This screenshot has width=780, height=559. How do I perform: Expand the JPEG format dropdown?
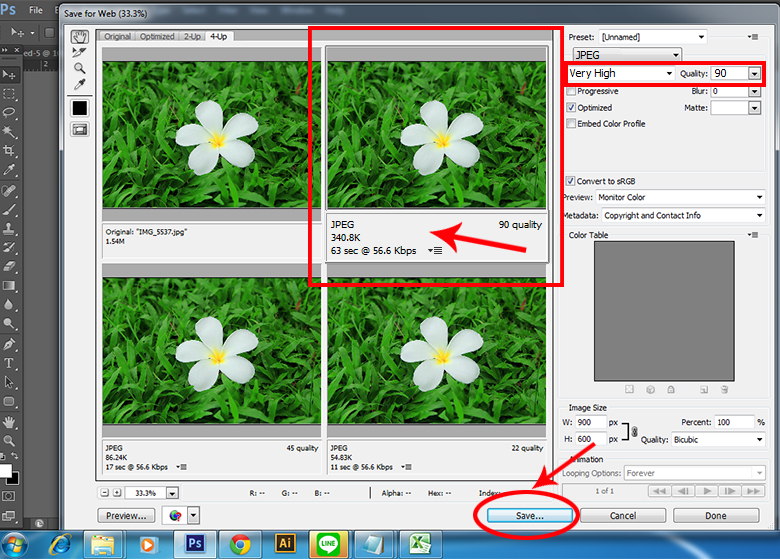[626, 55]
